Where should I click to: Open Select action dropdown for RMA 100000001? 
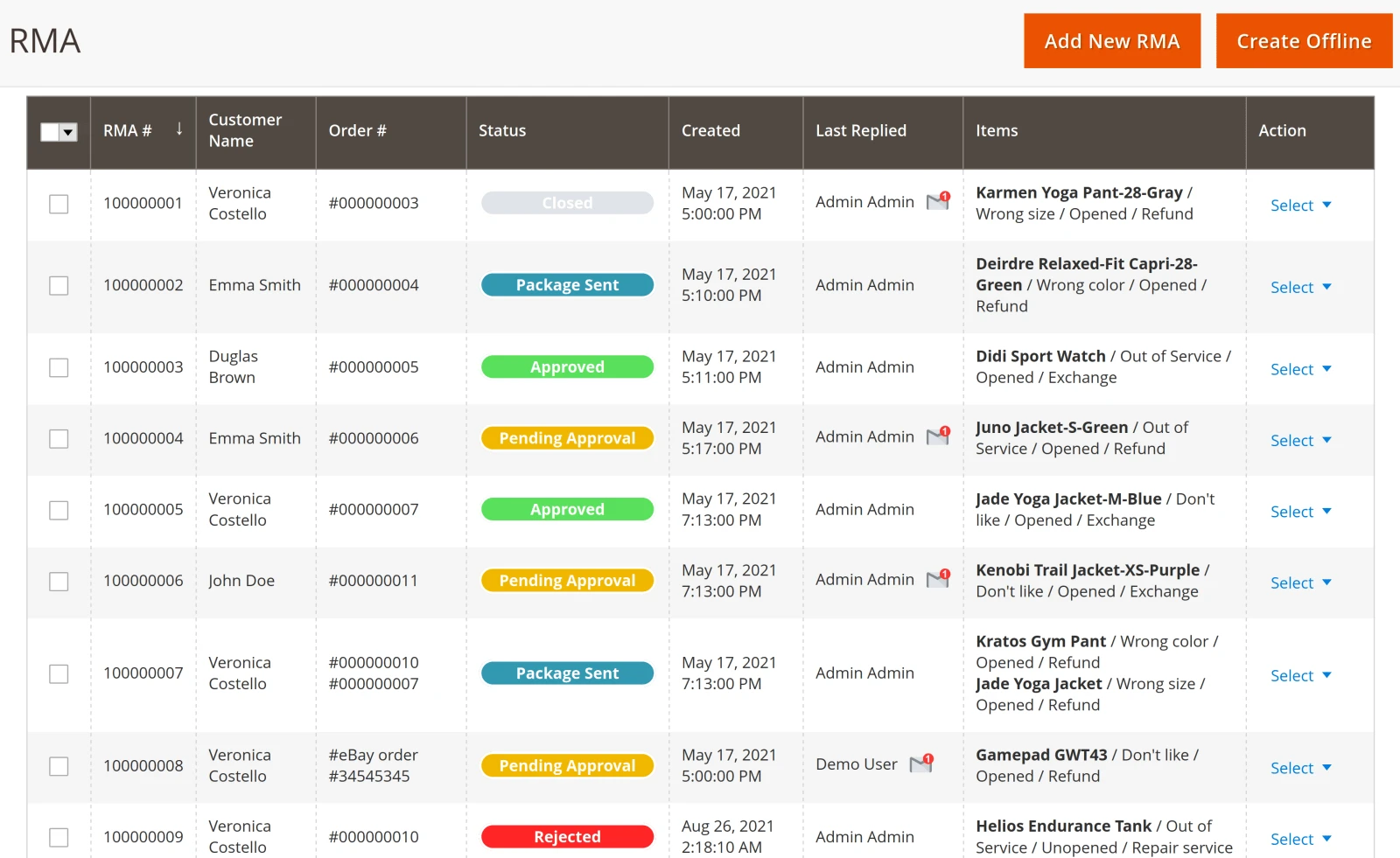click(x=1300, y=206)
